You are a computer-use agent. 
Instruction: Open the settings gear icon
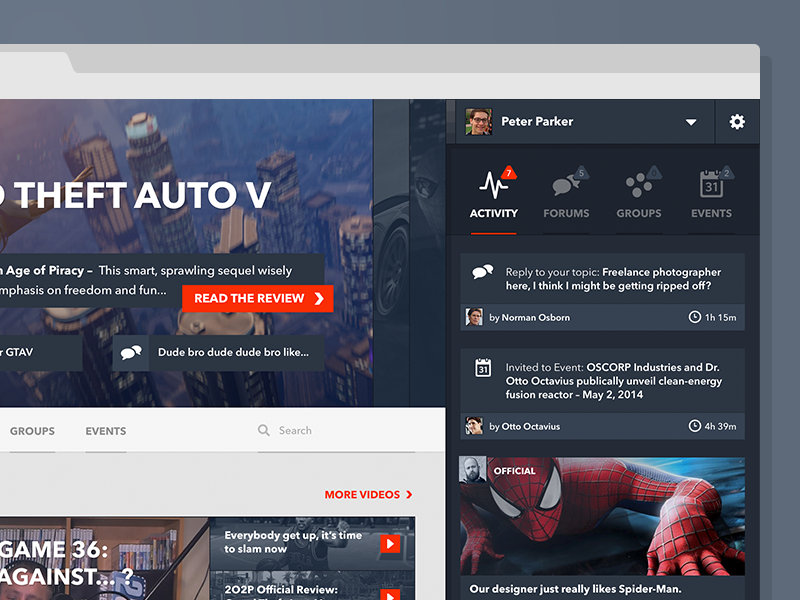(737, 121)
